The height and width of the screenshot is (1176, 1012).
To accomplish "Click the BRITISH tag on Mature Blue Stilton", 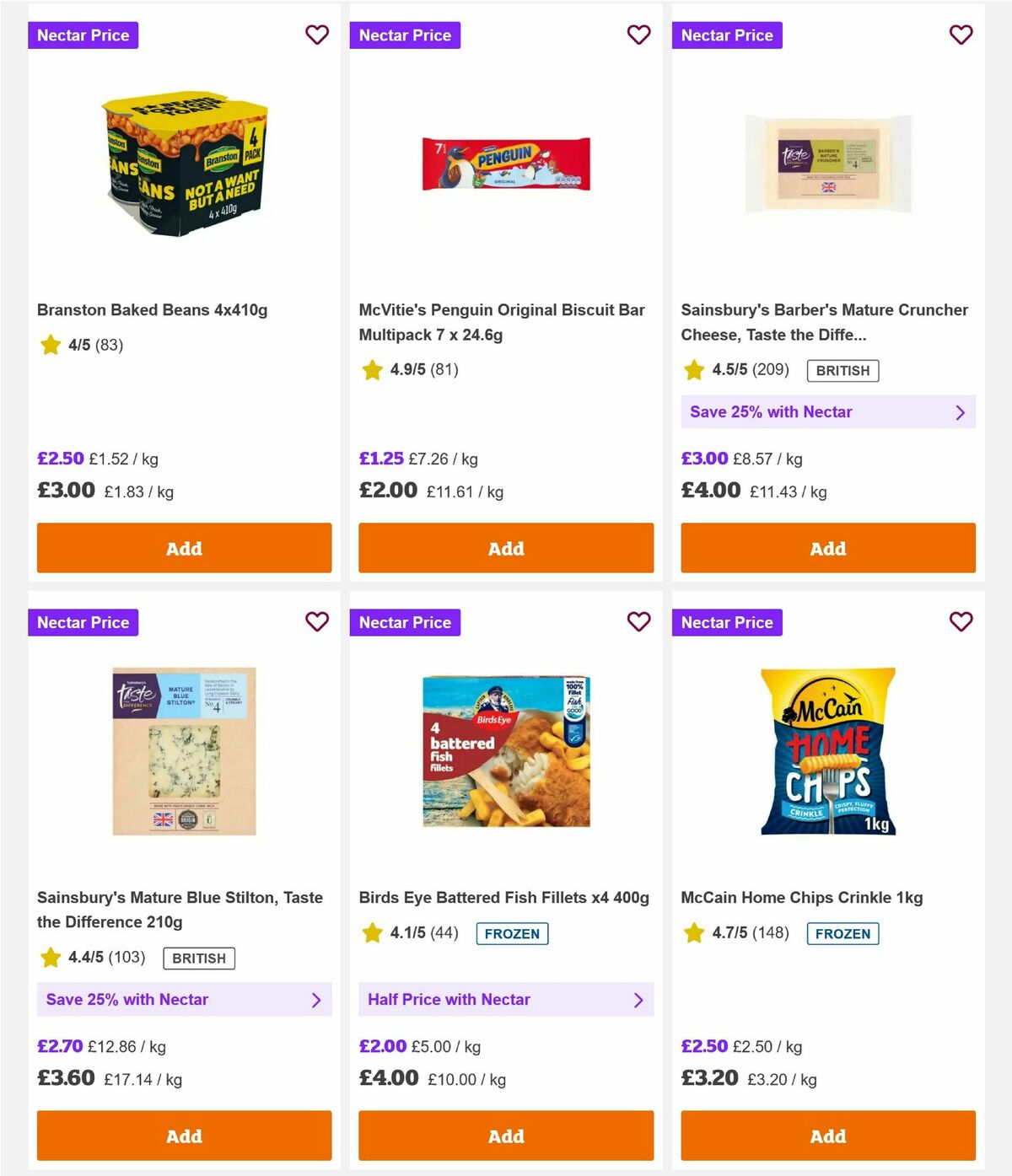I will coord(198,959).
